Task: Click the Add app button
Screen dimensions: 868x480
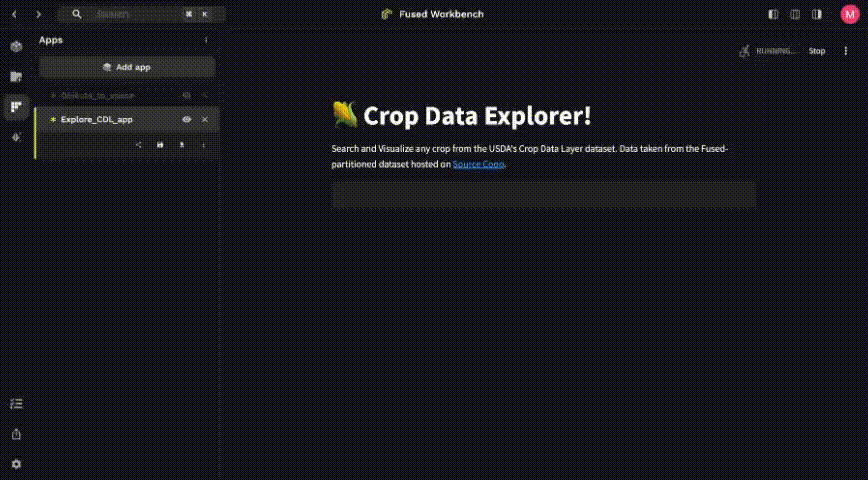Action: pos(127,67)
